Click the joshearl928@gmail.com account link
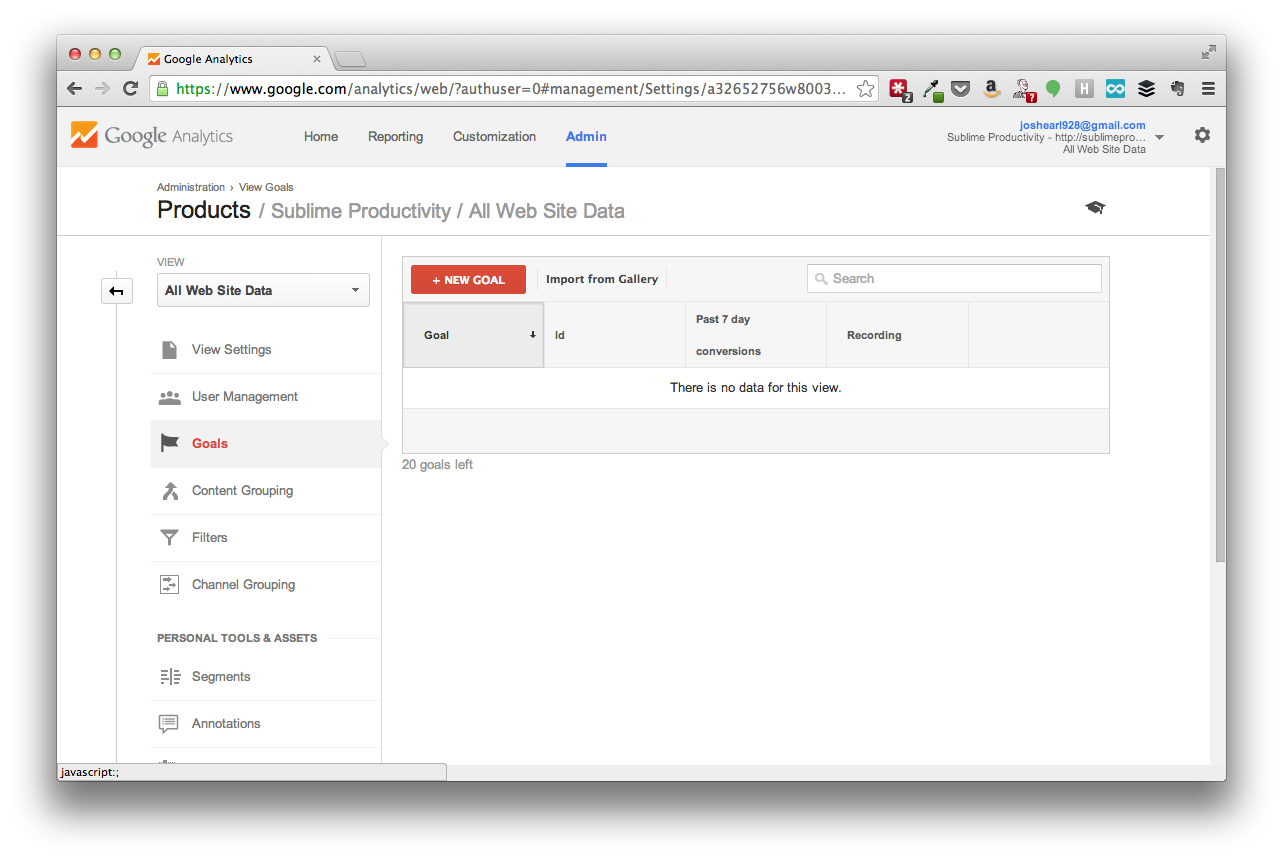1283x860 pixels. coord(1082,125)
